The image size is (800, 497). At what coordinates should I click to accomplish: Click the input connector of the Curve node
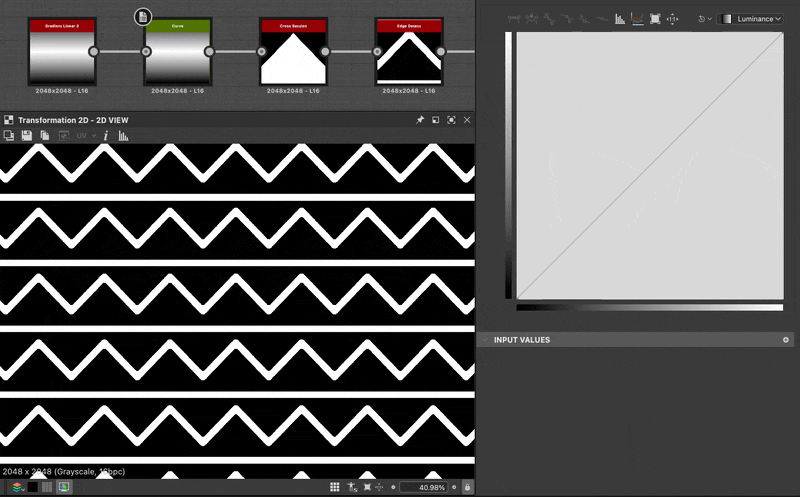click(146, 52)
